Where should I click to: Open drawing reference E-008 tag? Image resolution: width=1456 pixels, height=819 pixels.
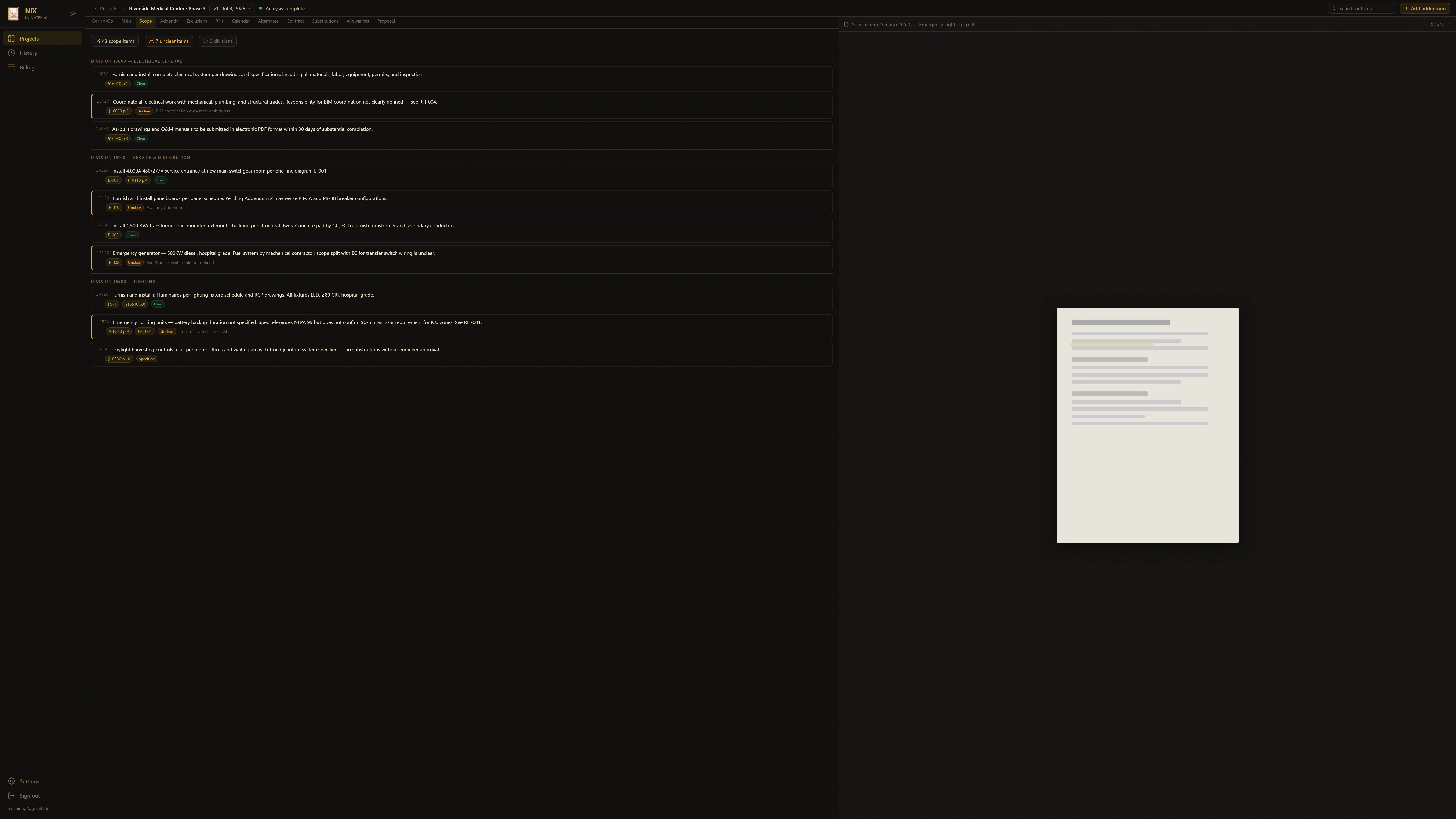[114, 262]
